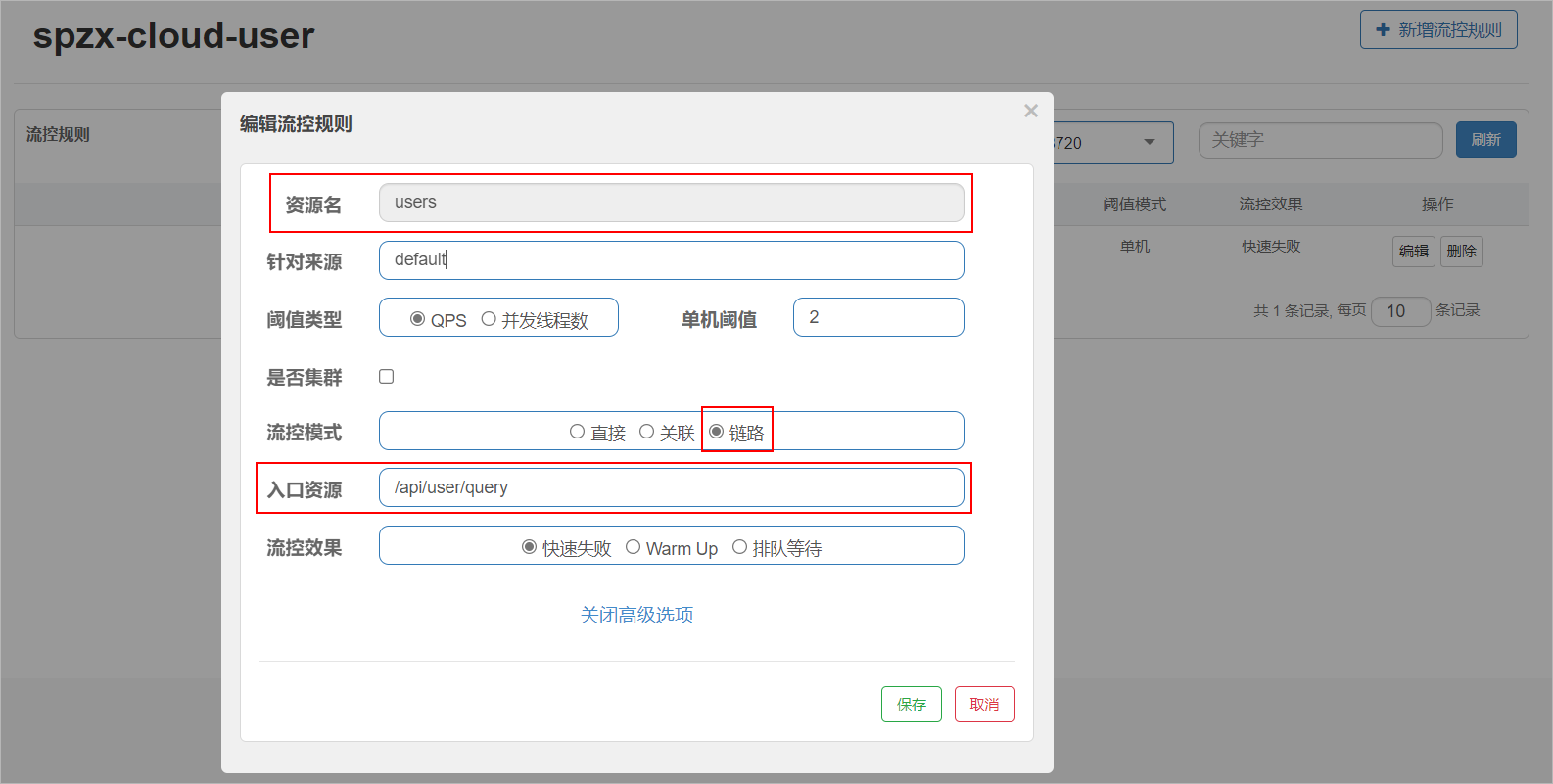Click the 阈值模式 column header
The height and width of the screenshot is (784, 1553).
coord(1134,205)
